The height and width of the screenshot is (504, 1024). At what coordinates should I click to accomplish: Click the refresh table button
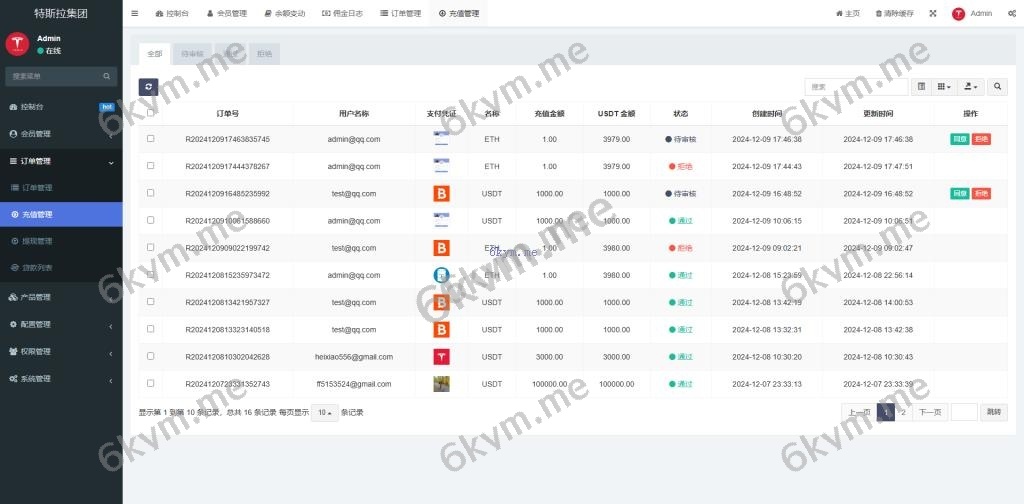[x=148, y=87]
